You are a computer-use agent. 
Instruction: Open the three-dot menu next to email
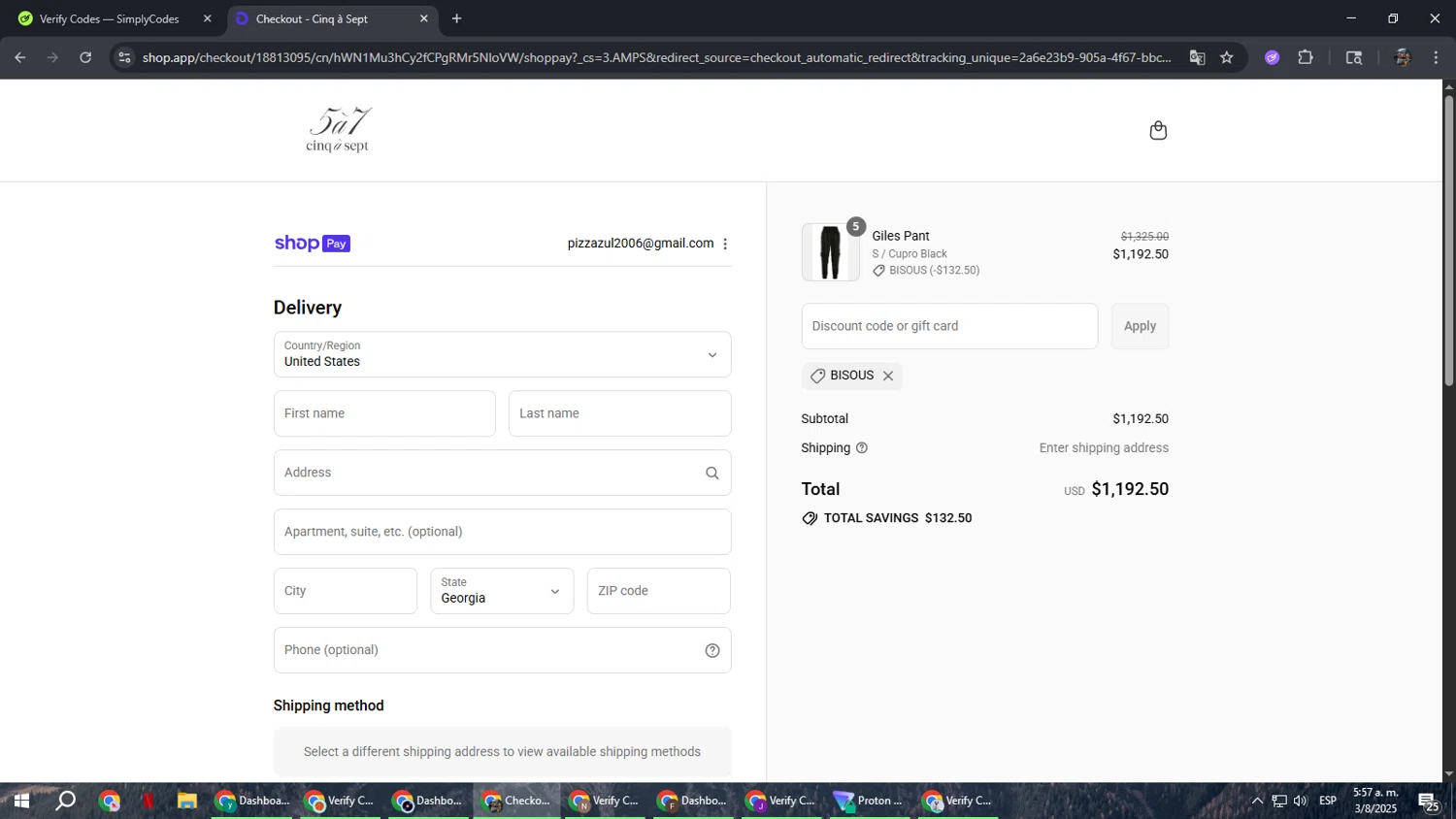click(x=725, y=244)
